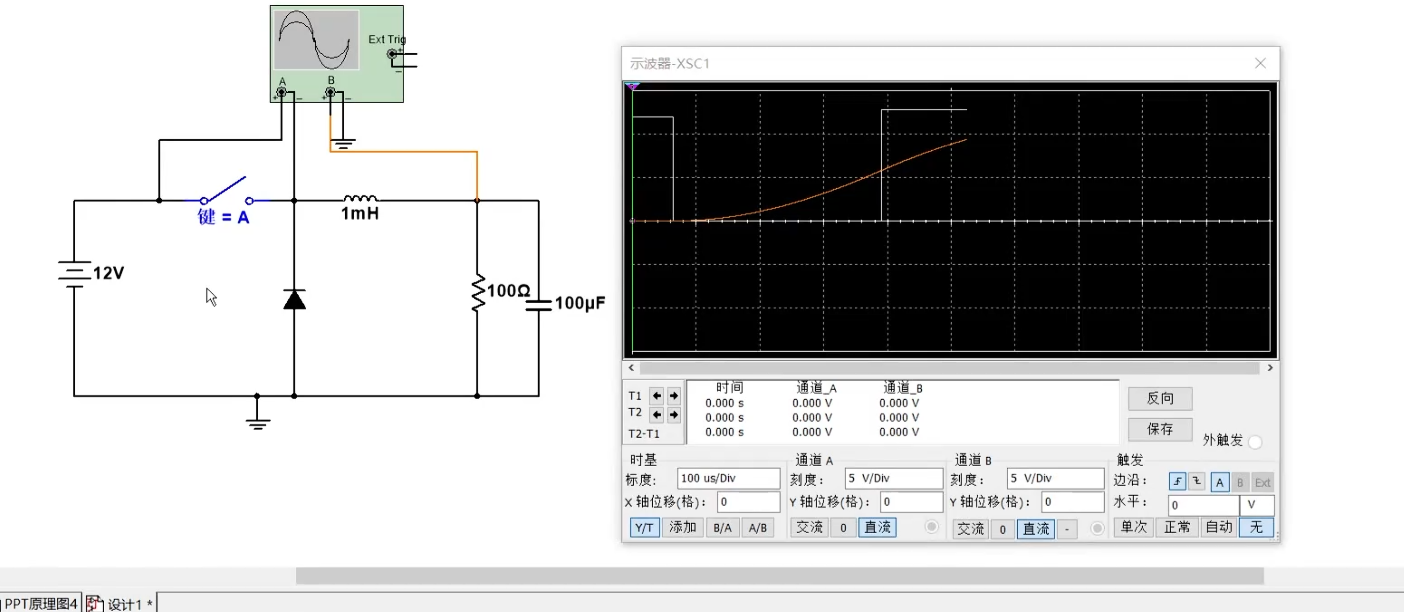
Task: Move cursor T1 right with arrow
Action: (x=673, y=396)
